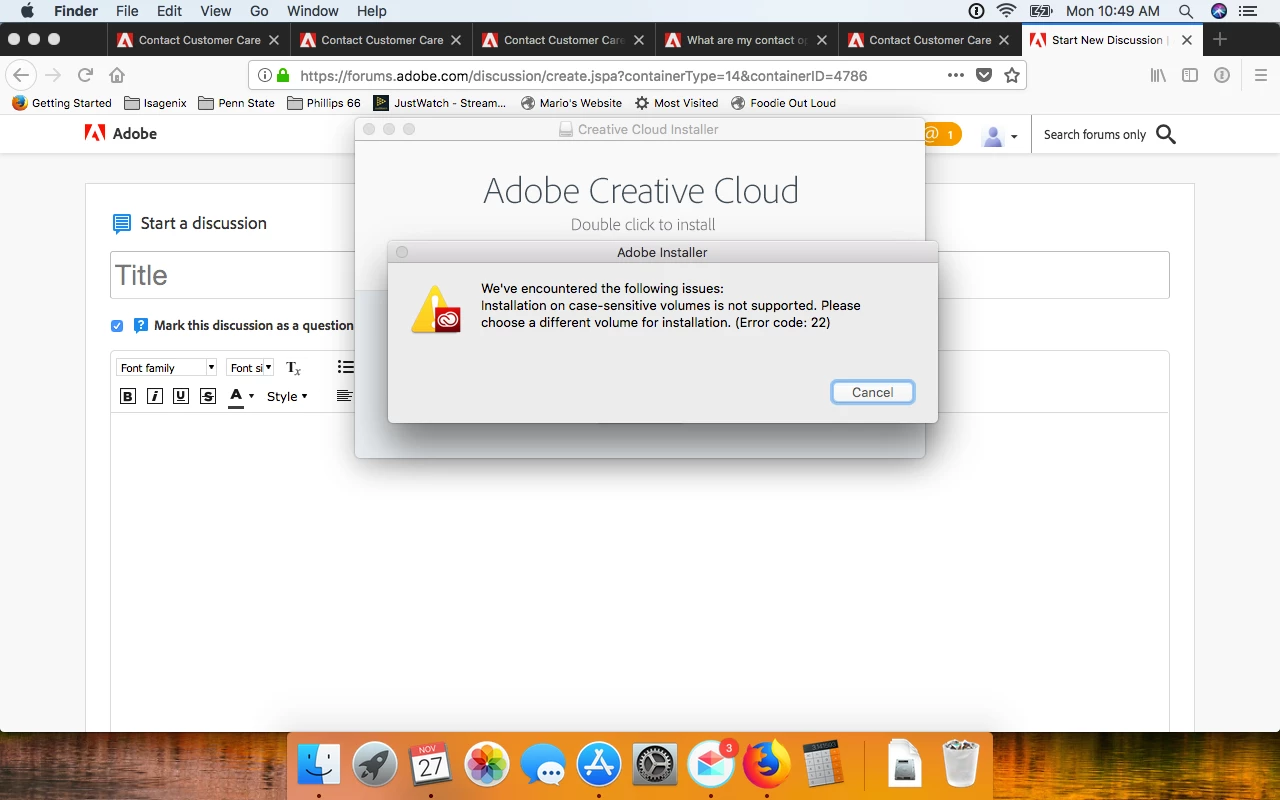Viewport: 1280px width, 800px height.
Task: Bookmark this page with star icon
Action: point(1012,75)
